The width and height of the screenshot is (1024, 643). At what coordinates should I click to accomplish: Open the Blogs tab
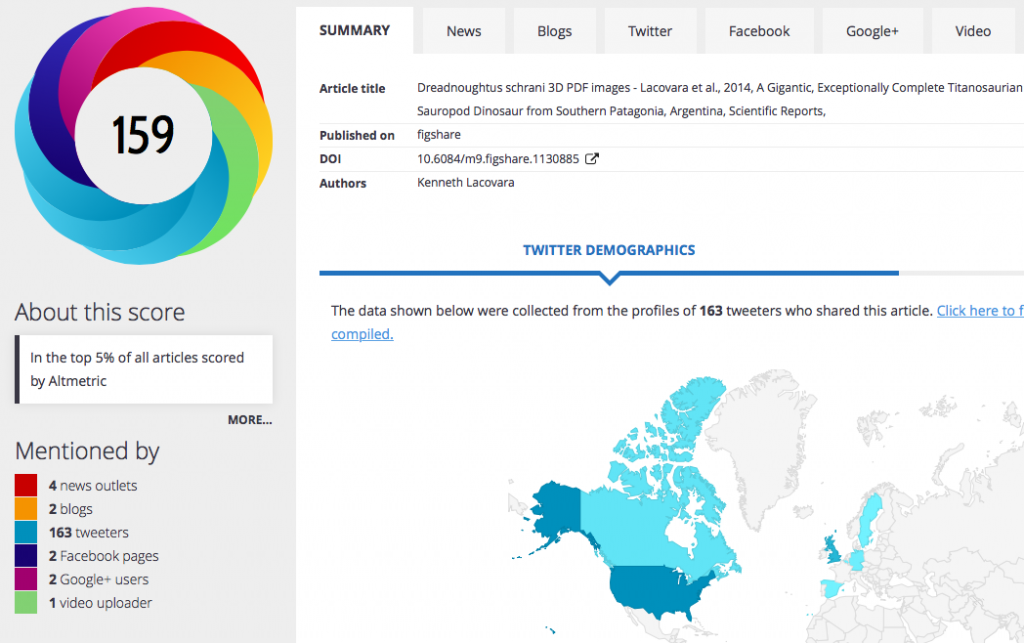[554, 31]
